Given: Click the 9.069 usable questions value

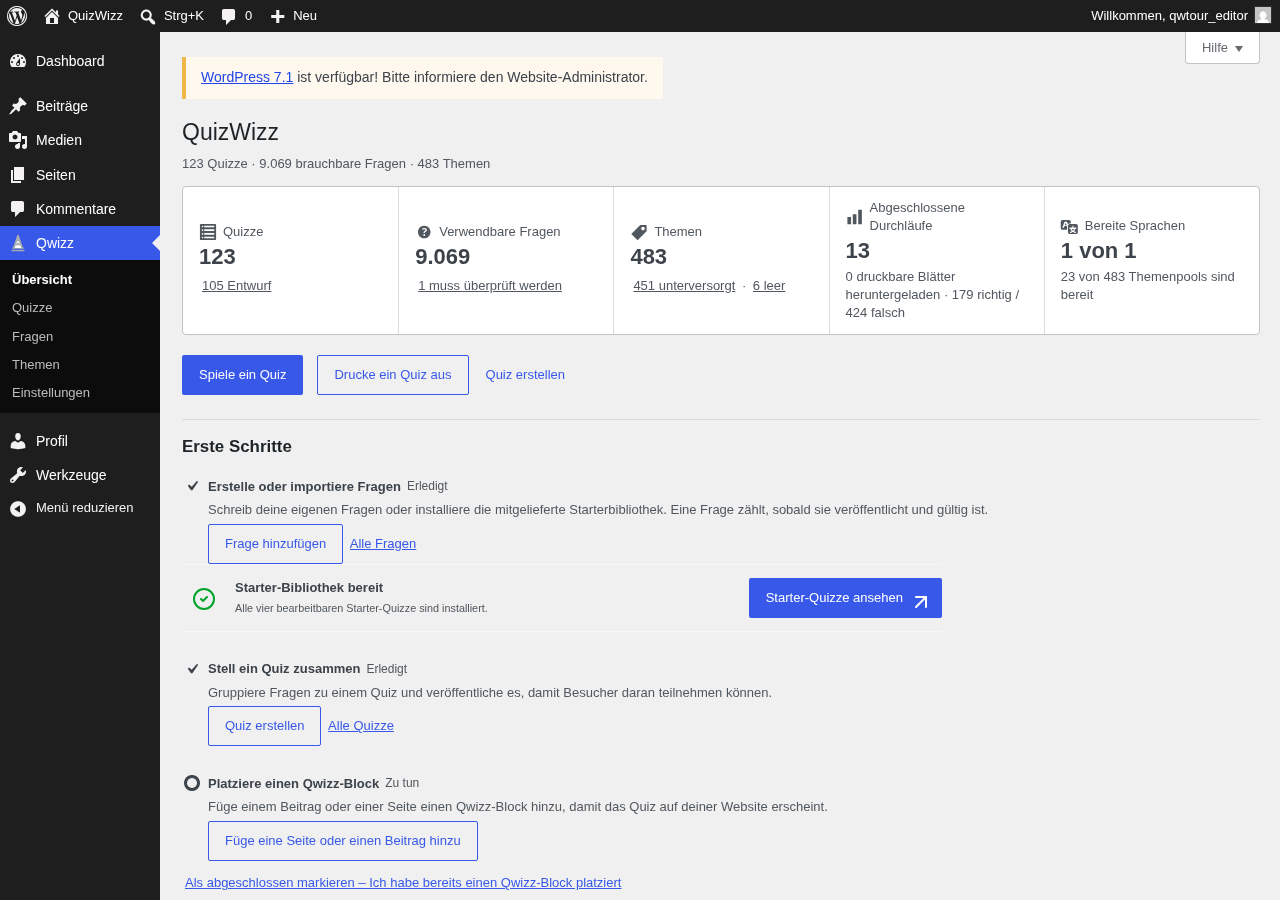Looking at the screenshot, I should pos(442,257).
